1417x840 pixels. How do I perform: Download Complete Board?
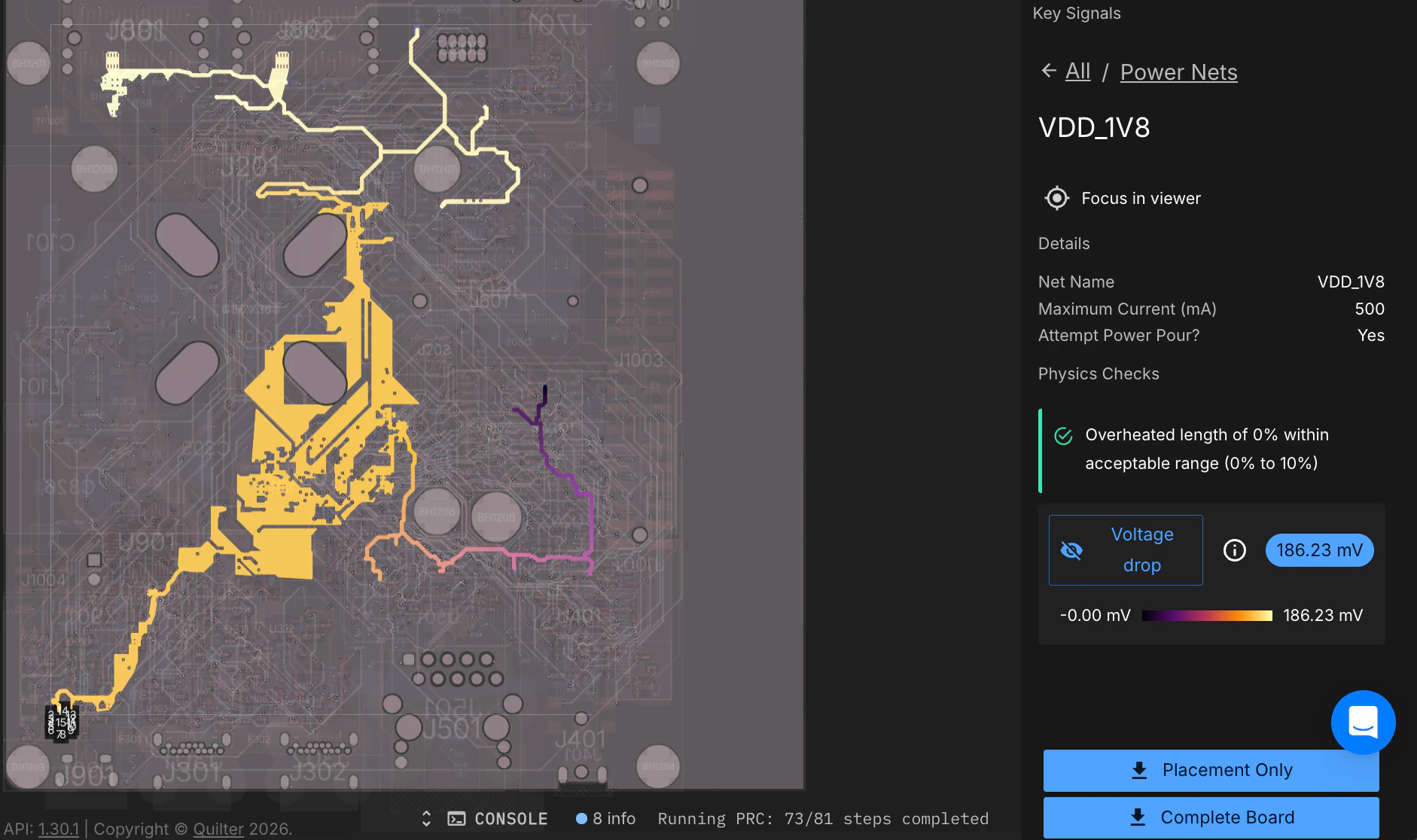coord(1211,817)
